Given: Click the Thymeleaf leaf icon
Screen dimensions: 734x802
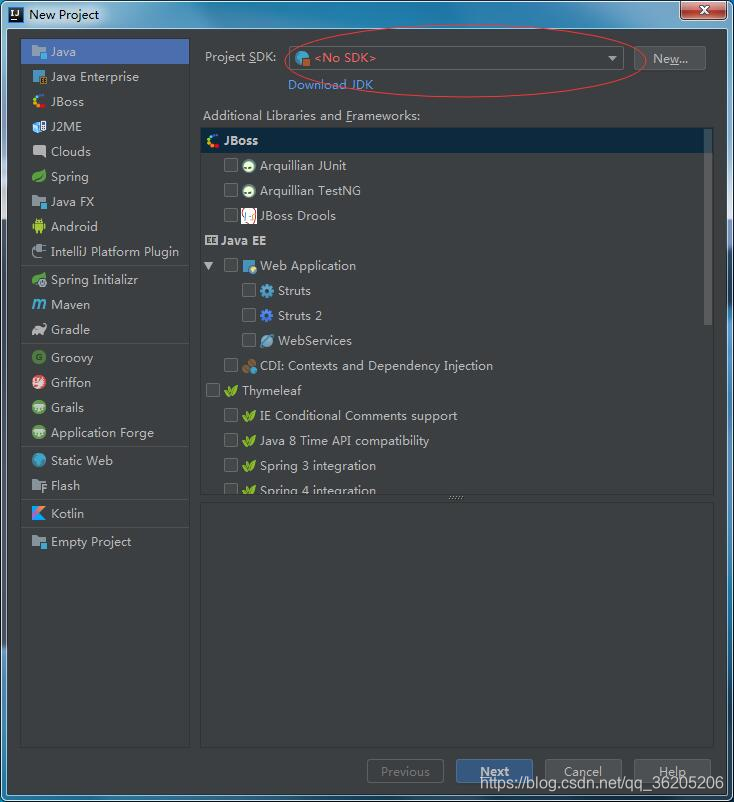Looking at the screenshot, I should (x=231, y=391).
